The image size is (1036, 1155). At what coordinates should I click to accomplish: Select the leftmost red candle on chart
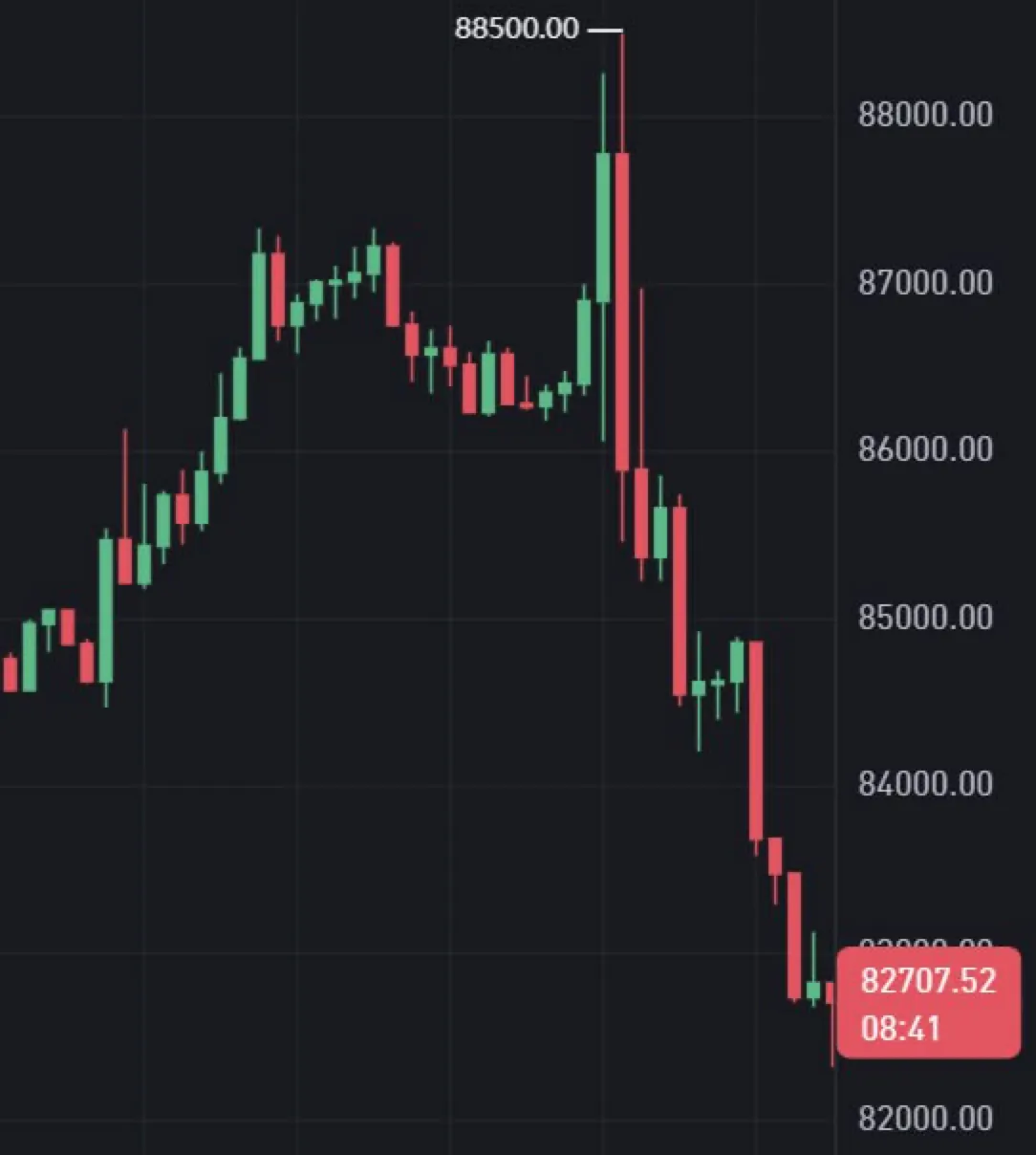(11, 674)
